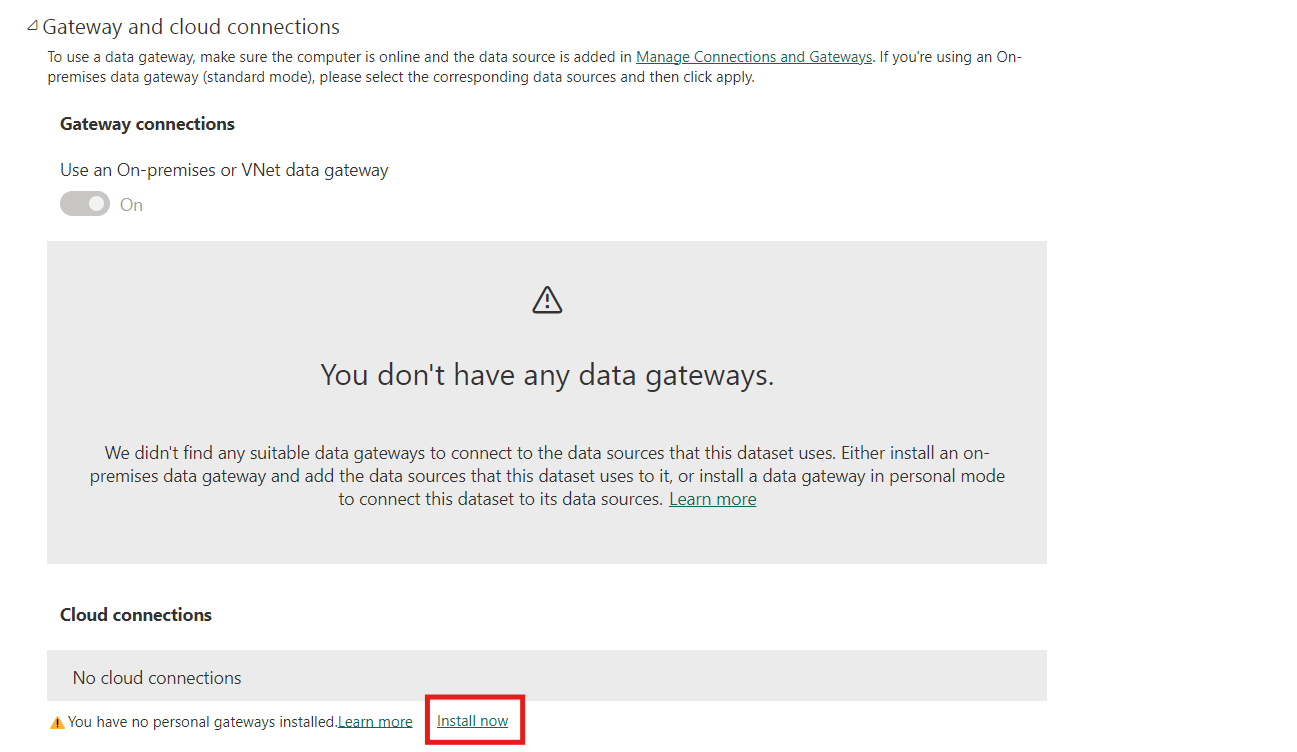Expand the No cloud connections row
This screenshot has height=752, width=1297.
click(x=156, y=677)
